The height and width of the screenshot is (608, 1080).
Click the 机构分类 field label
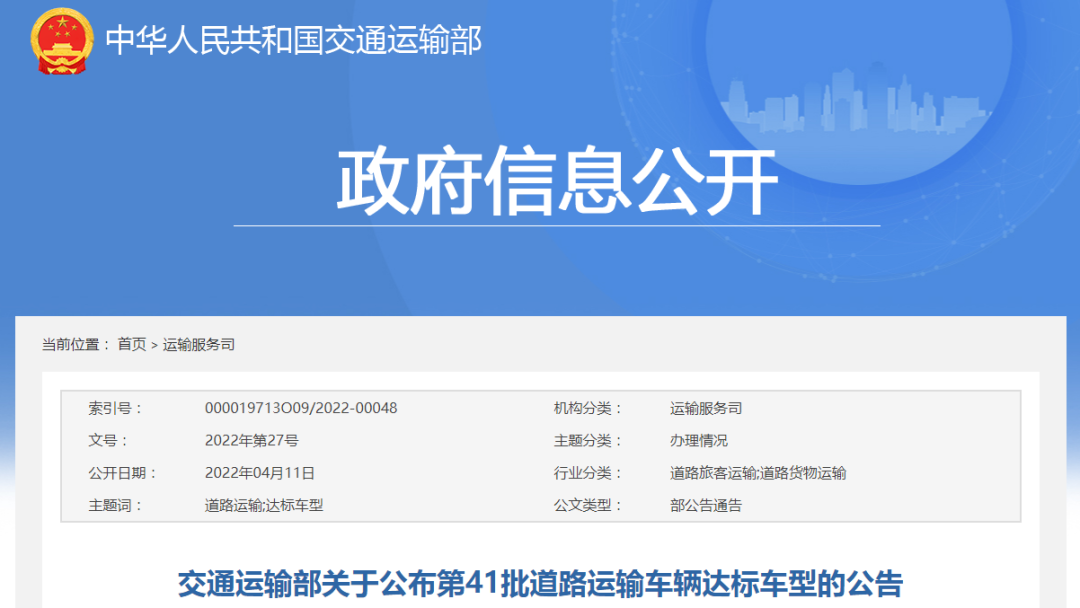588,408
